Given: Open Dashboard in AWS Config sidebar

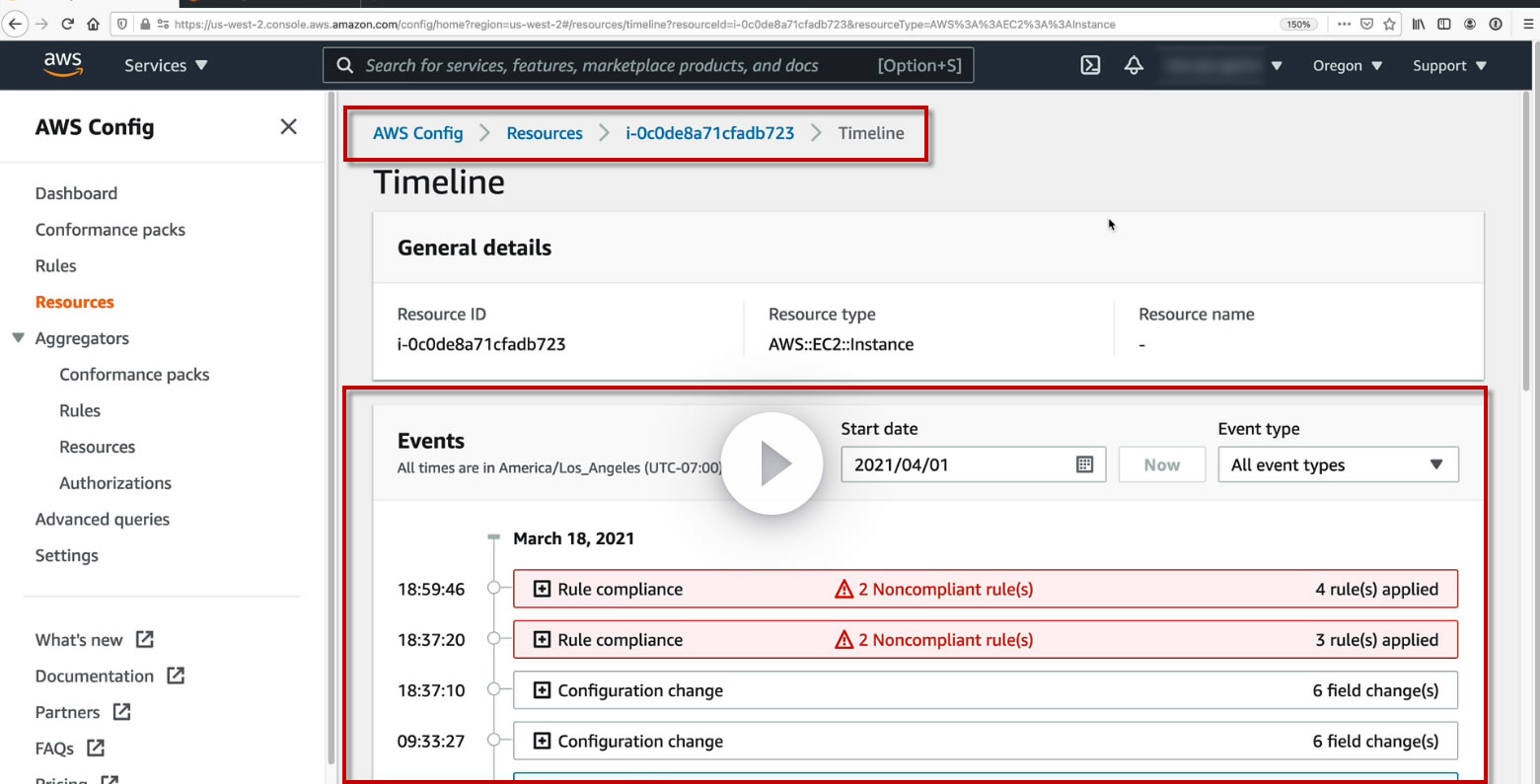Looking at the screenshot, I should pyautogui.click(x=76, y=193).
